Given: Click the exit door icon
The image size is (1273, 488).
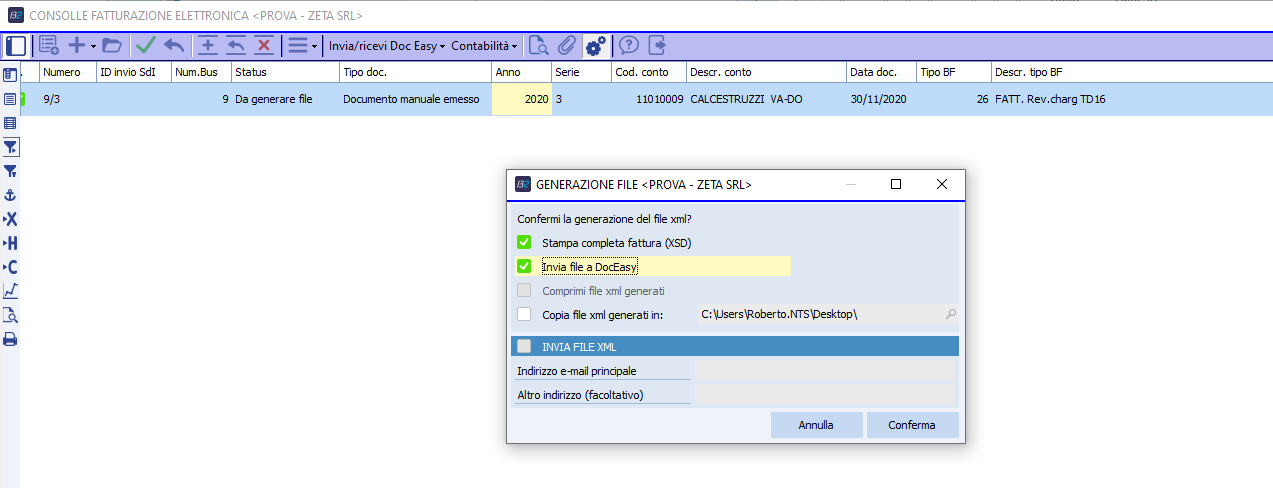Looking at the screenshot, I should (657, 46).
